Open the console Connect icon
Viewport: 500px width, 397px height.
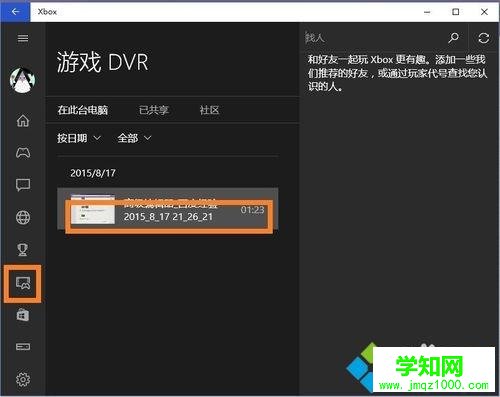(x=23, y=347)
